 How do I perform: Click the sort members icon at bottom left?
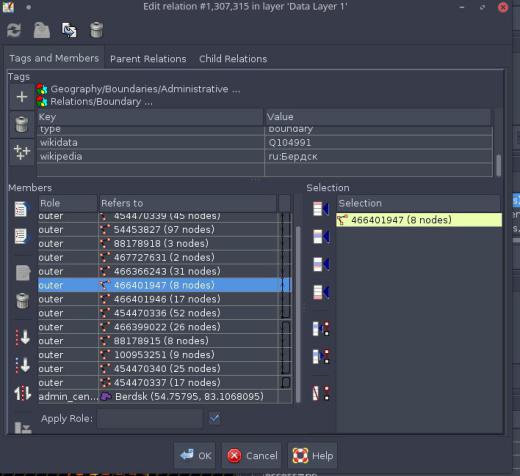pos(23,427)
